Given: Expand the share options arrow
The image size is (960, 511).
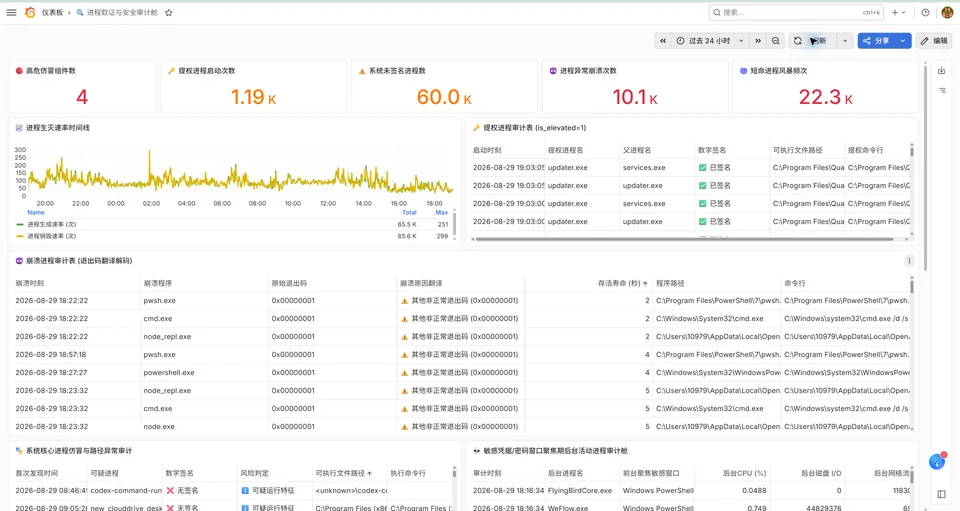Looking at the screenshot, I should click(902, 41).
